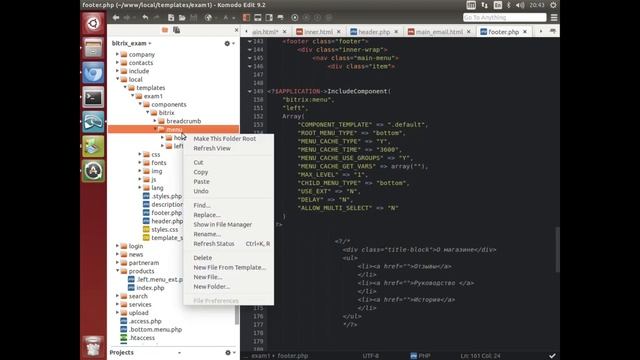Expand the contacts folder
This screenshot has width=640, height=360.
coord(117,62)
